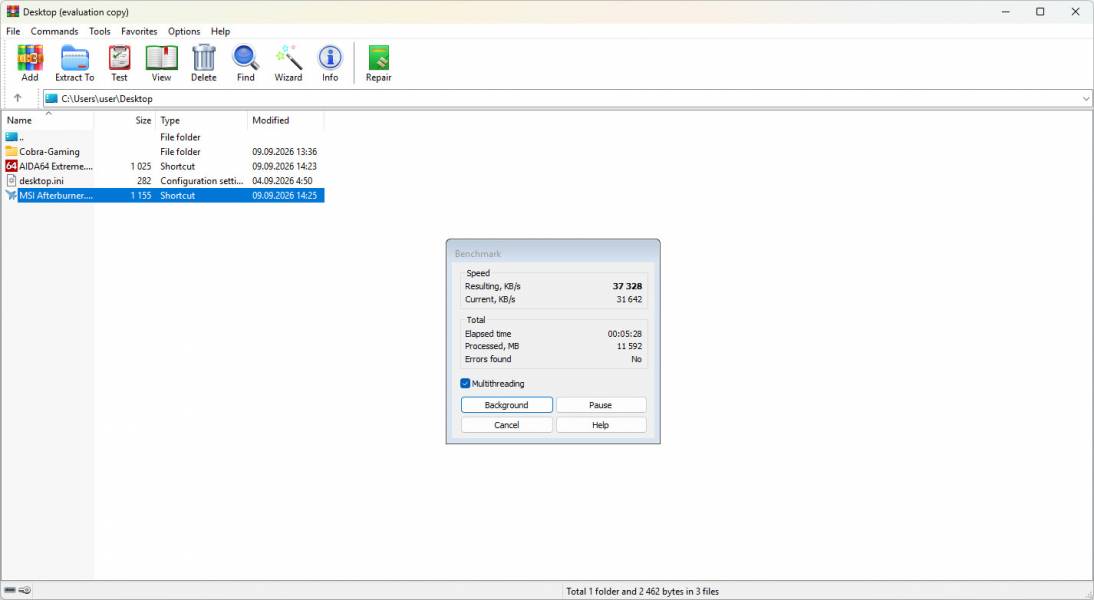Viewport: 1094px width, 600px height.
Task: Open the Tools menu
Action: coord(100,31)
